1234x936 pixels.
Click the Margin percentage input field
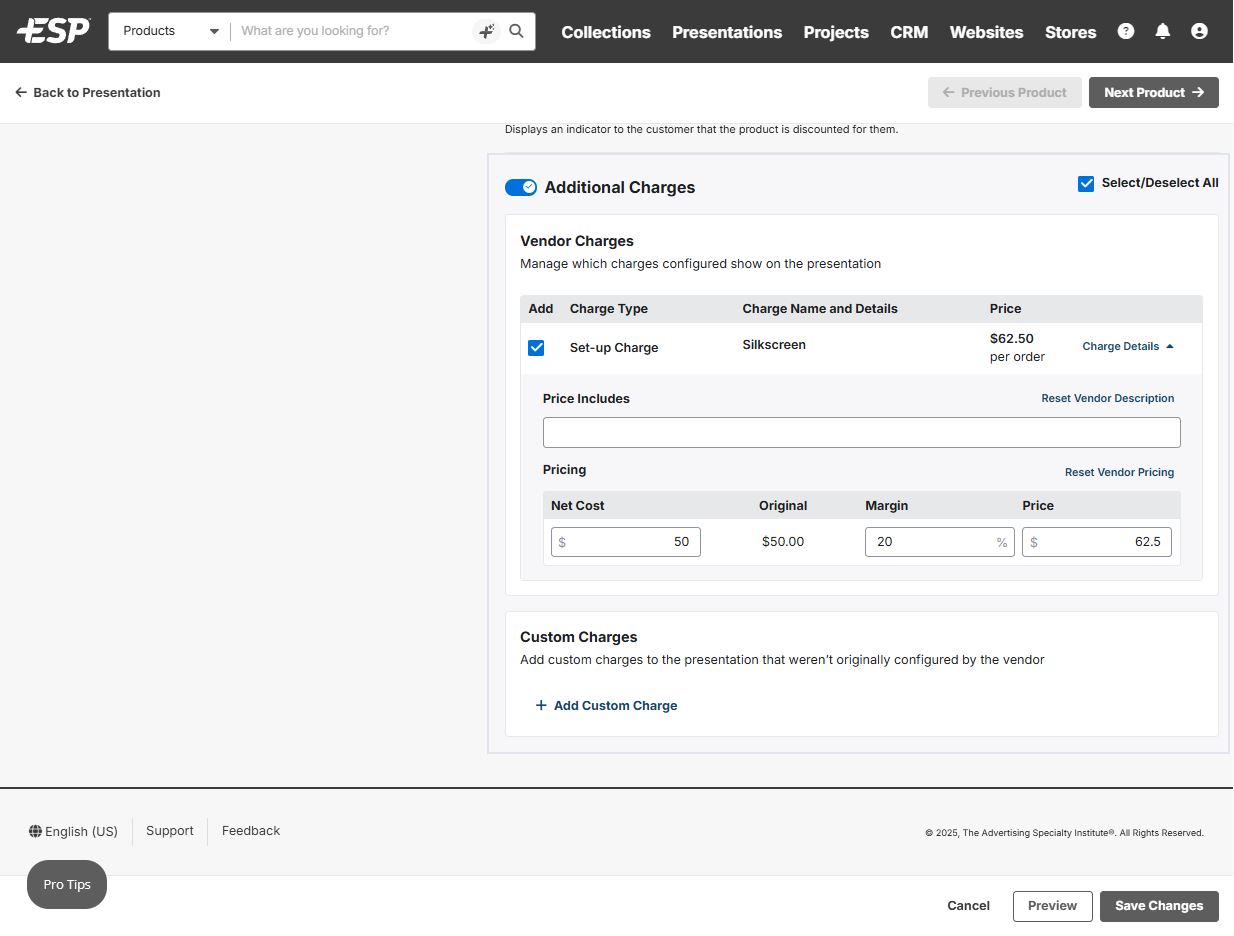pyautogui.click(x=930, y=542)
